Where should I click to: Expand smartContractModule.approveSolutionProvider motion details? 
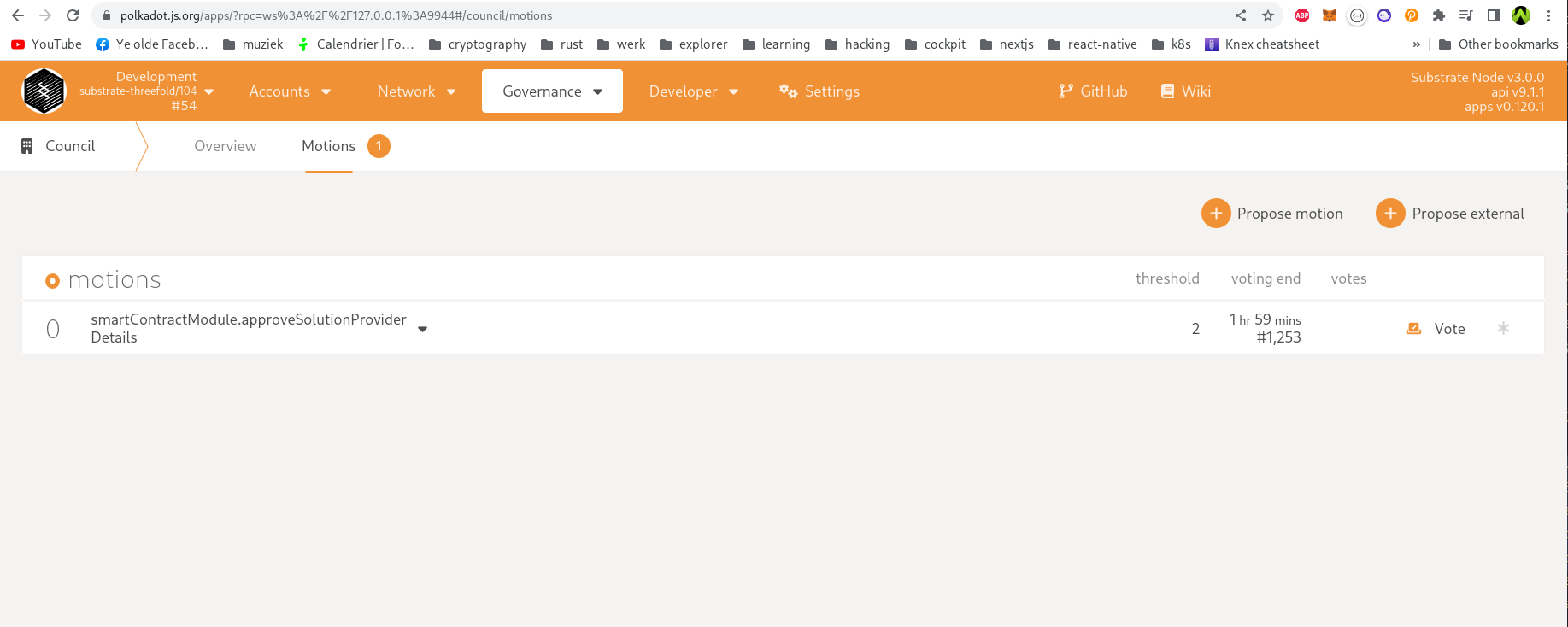422,329
